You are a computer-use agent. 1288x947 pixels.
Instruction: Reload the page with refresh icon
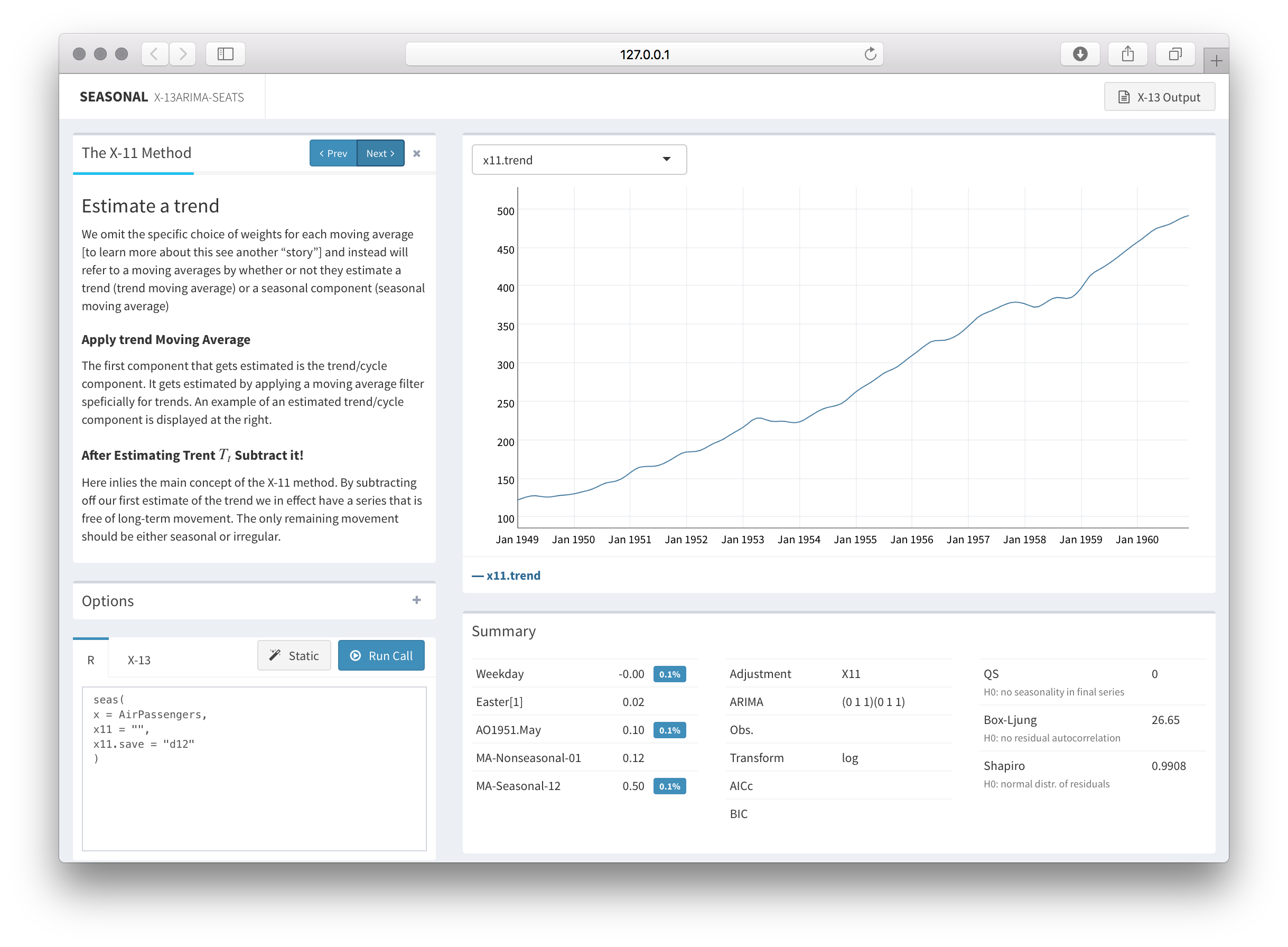pyautogui.click(x=870, y=54)
